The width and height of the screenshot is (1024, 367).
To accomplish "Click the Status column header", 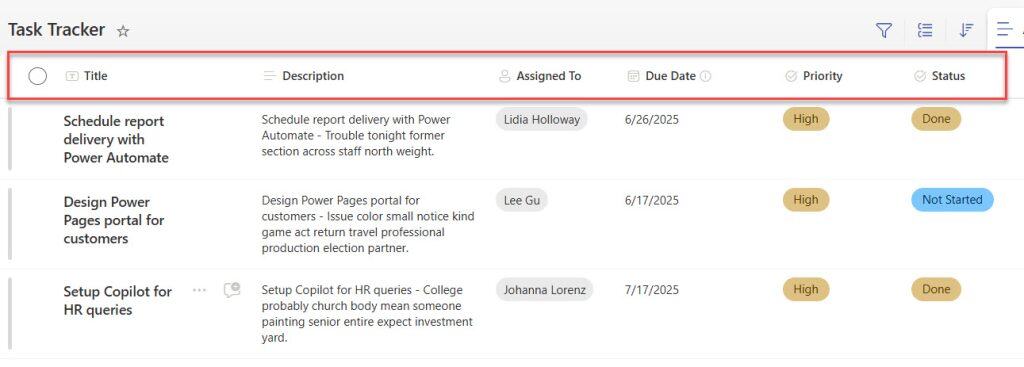I will pos(940,76).
